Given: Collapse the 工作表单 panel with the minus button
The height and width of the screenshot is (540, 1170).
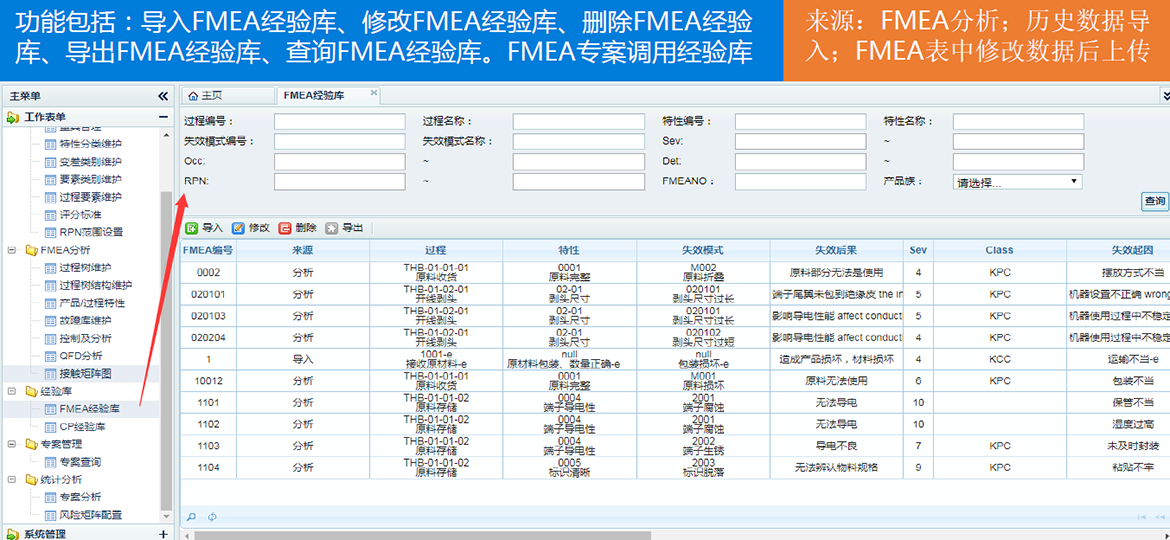Looking at the screenshot, I should click(163, 117).
